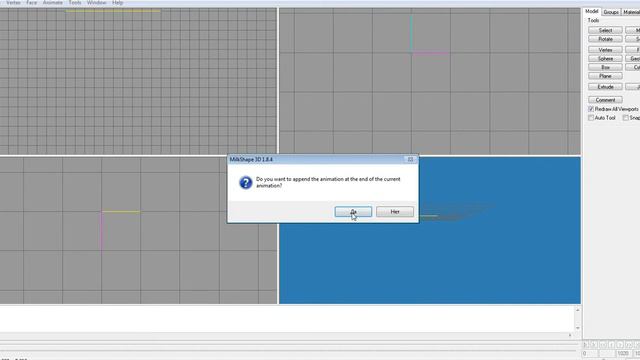Choose the Plane primitive button

tap(605, 76)
